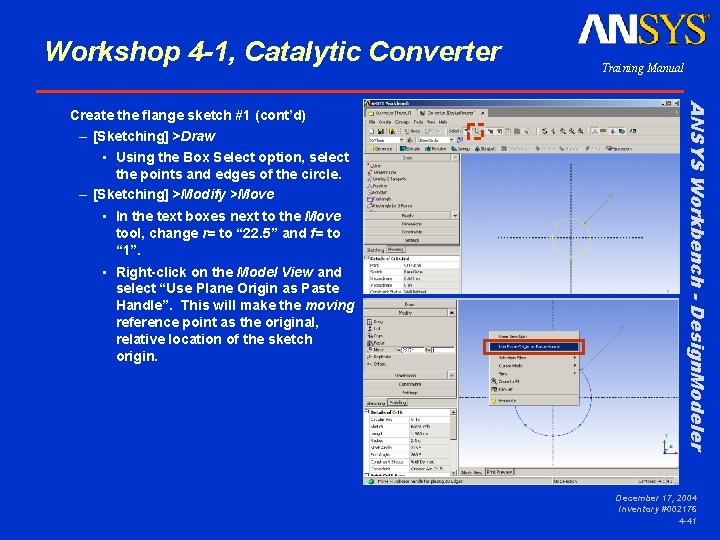Select the Paste tool in Modify toolbox
Image resolution: width=720 pixels, height=540 pixels.
376,343
